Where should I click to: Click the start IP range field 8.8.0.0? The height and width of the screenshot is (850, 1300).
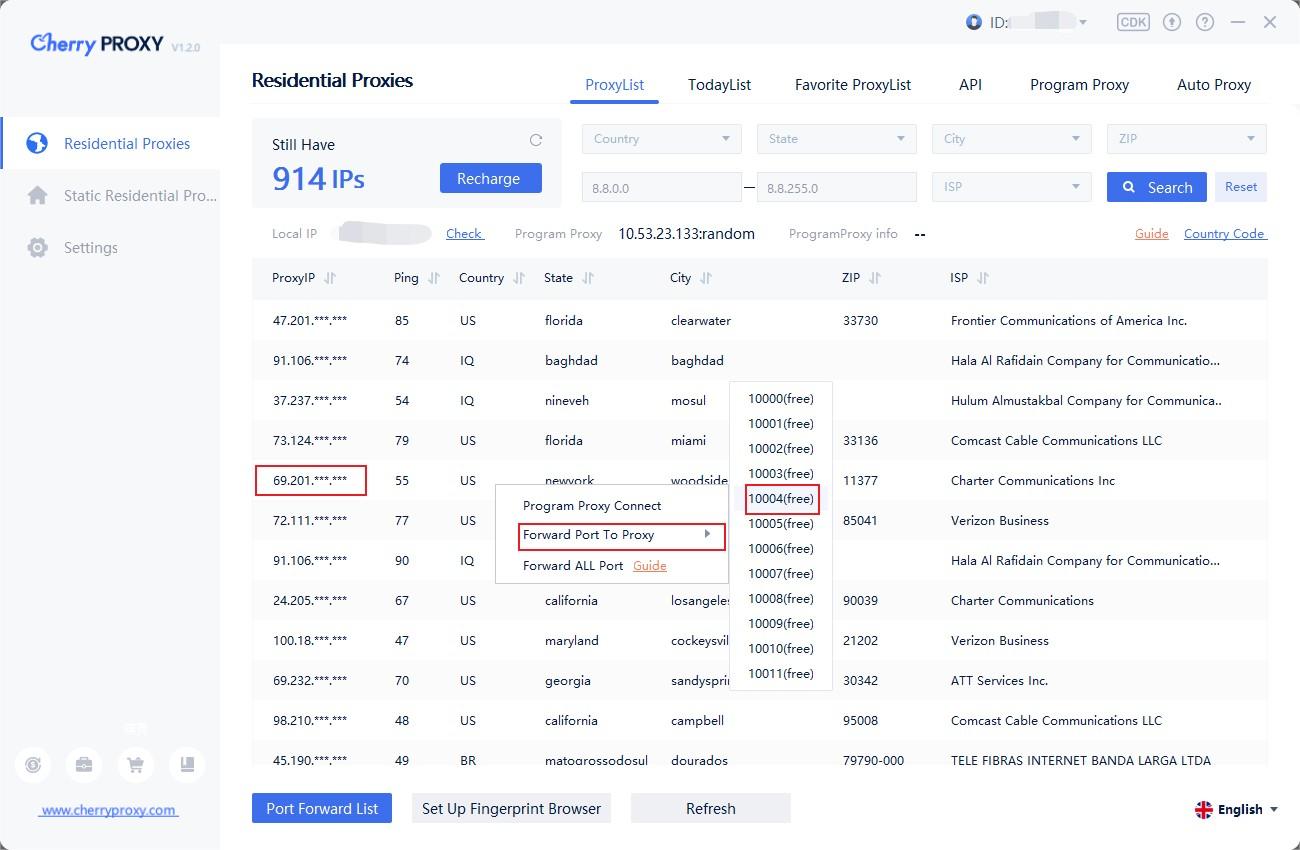(661, 187)
